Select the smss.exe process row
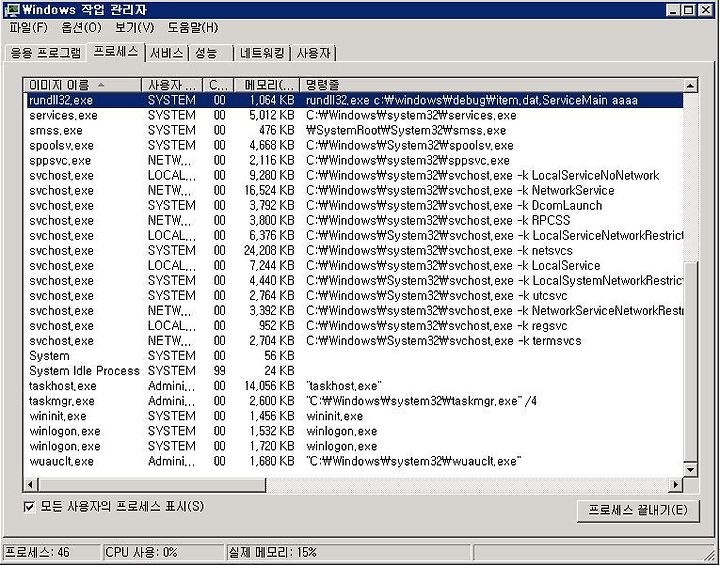The width and height of the screenshot is (720, 566). click(x=354, y=130)
